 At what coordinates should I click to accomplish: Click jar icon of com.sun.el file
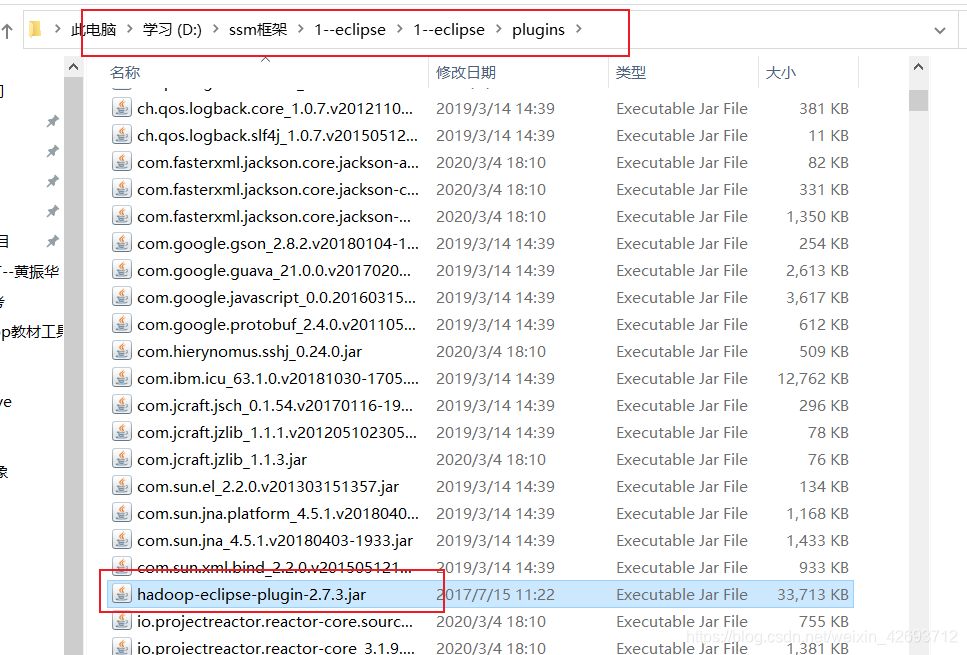coord(121,486)
